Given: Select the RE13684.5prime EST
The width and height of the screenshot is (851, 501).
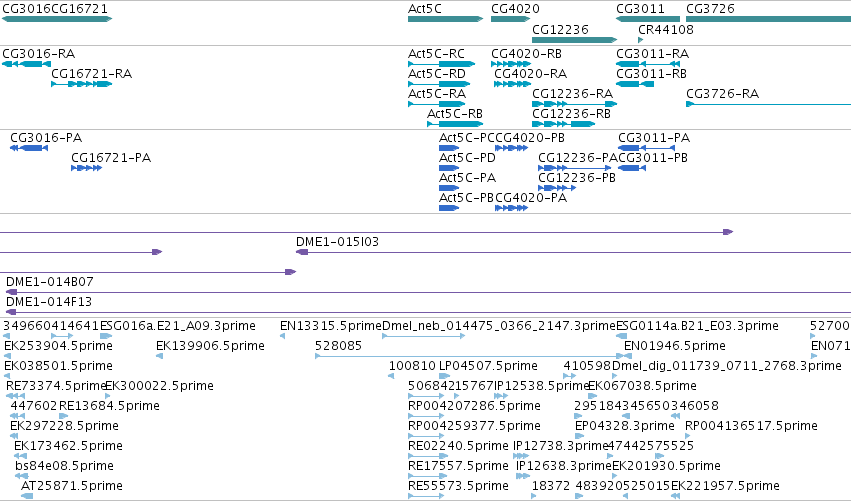Looking at the screenshot, I should pyautogui.click(x=63, y=416).
